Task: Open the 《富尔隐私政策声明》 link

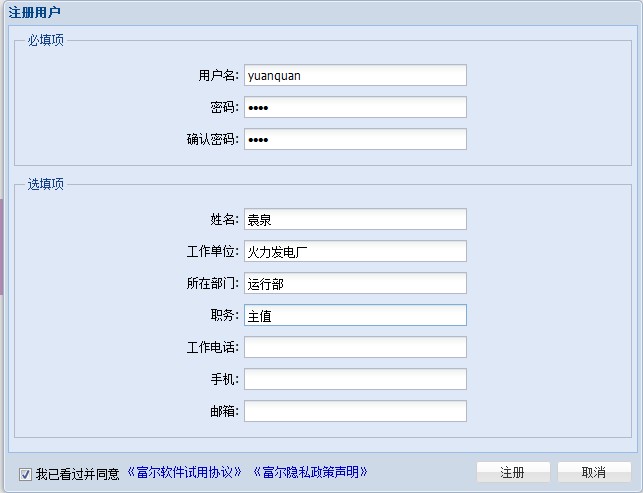Action: tap(310, 473)
